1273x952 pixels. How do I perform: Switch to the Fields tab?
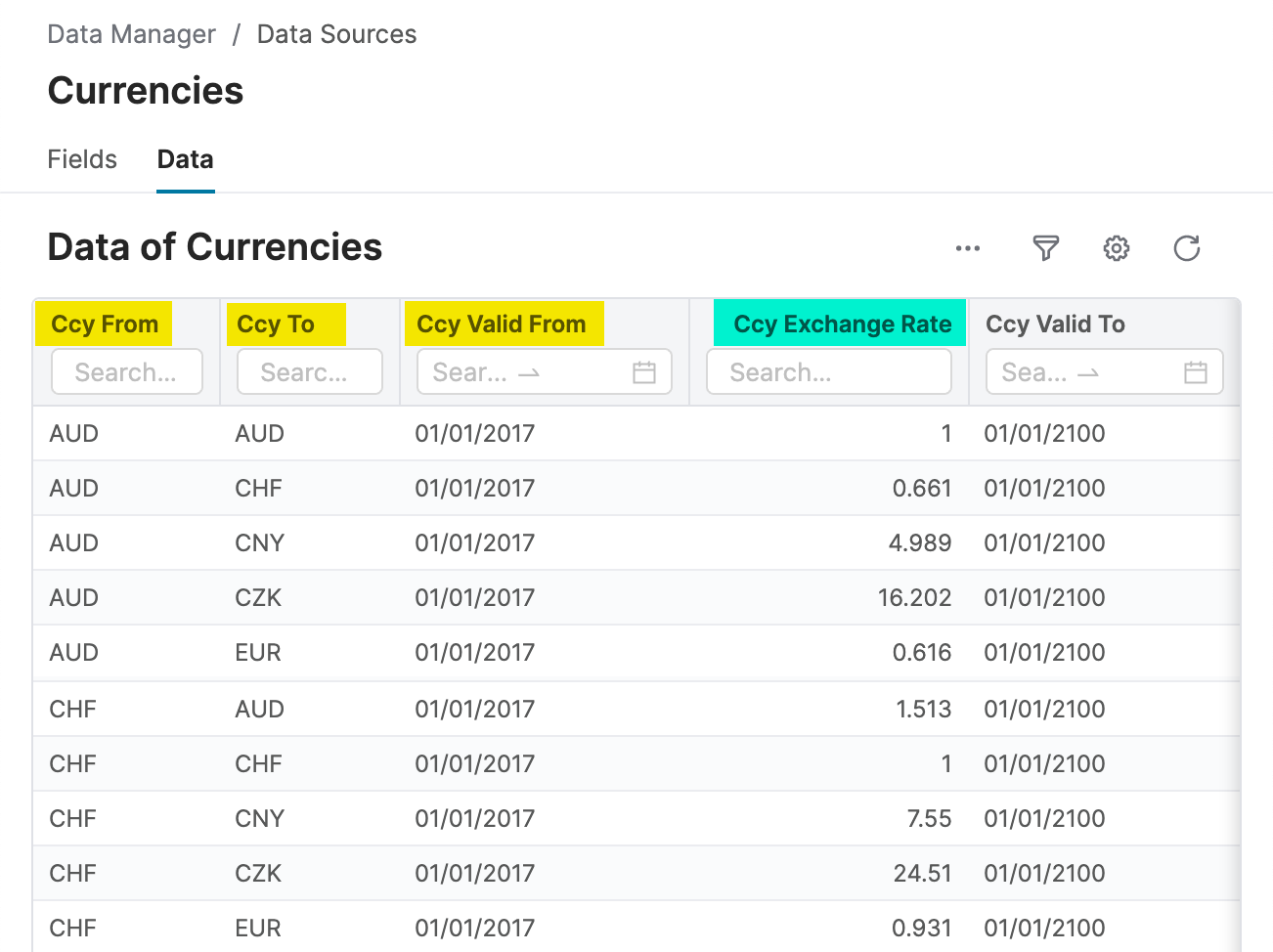[x=82, y=159]
